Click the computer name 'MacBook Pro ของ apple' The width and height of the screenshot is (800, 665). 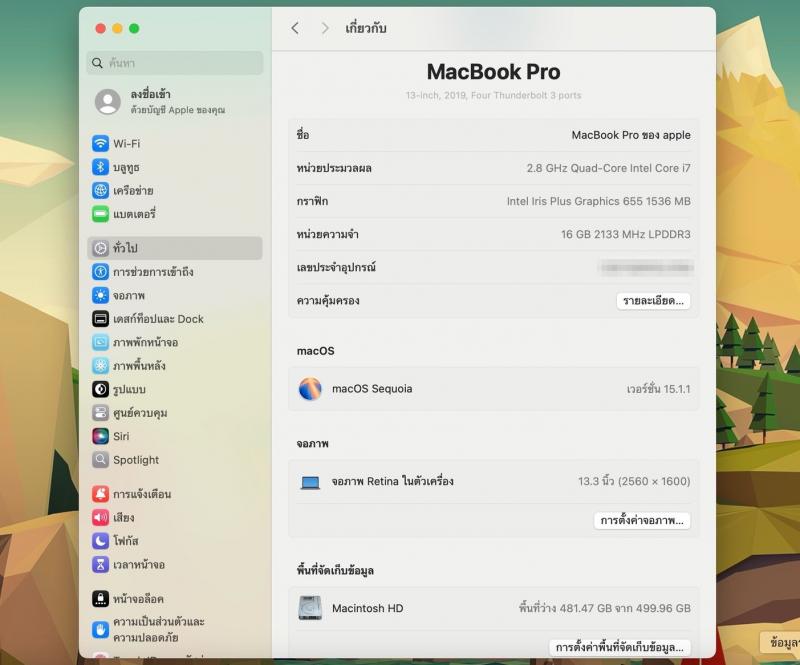click(x=631, y=135)
